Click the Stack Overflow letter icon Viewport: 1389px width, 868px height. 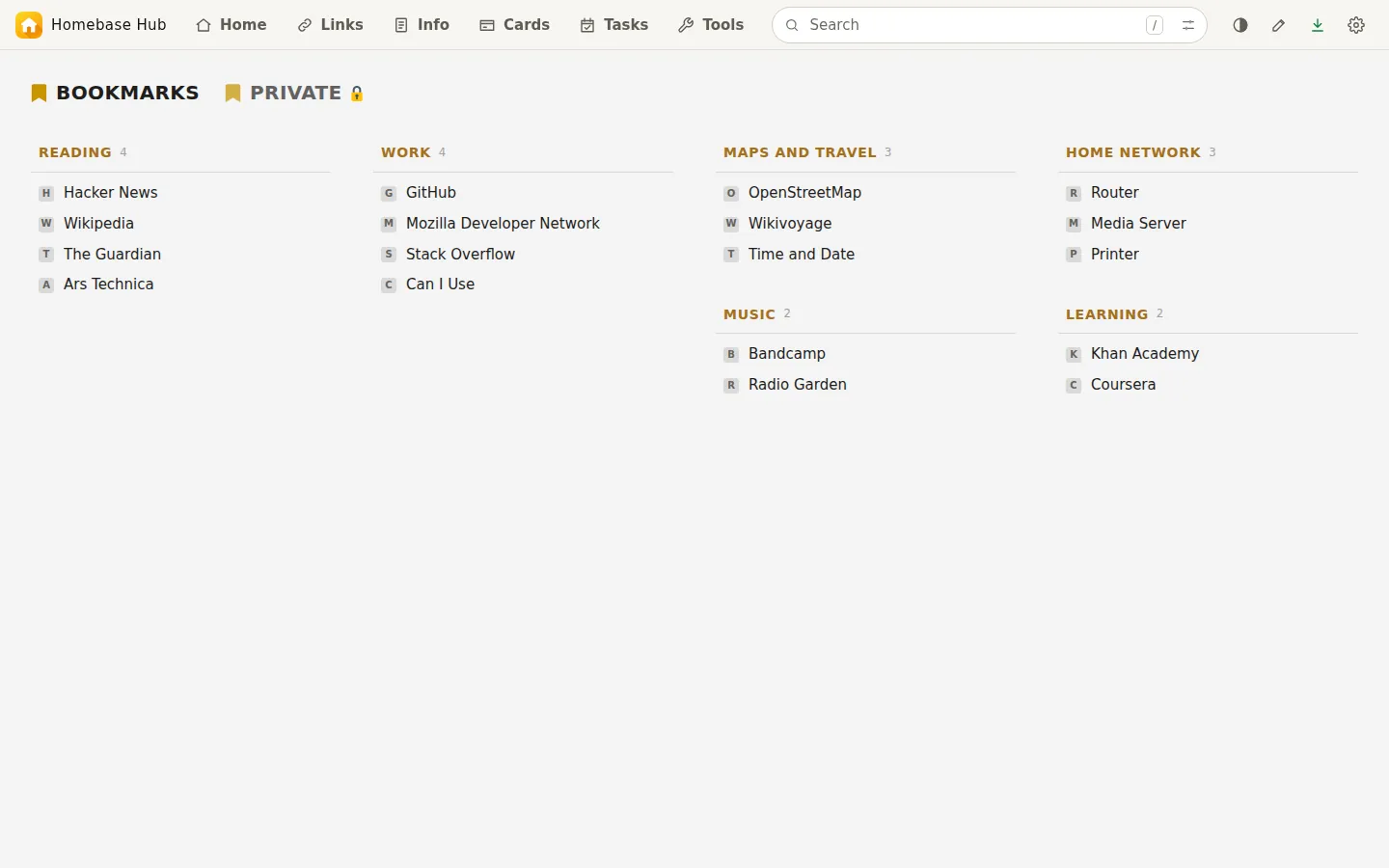tap(389, 255)
